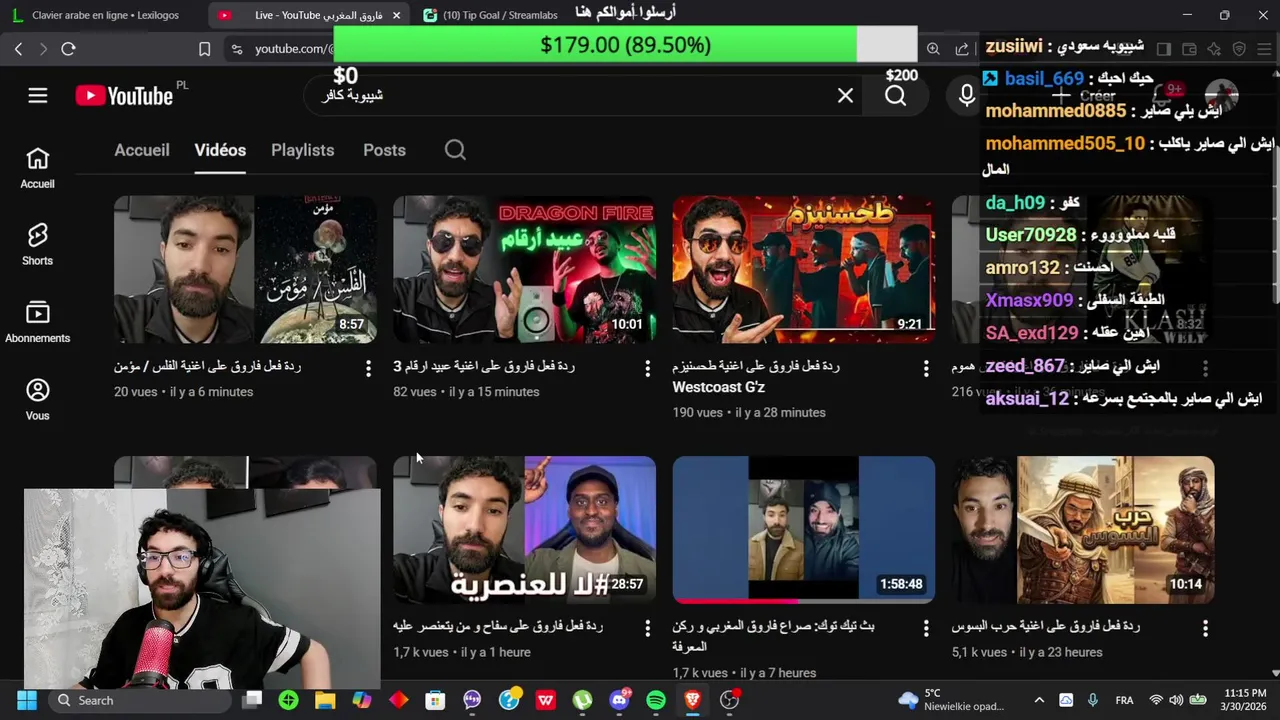Click the share icon in address bar
Viewport: 1280px width, 720px height.
[x=962, y=48]
